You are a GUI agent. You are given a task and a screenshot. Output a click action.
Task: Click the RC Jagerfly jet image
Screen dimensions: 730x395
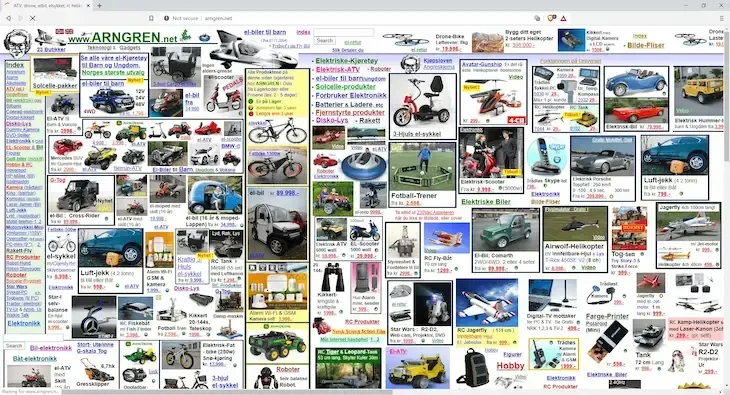click(487, 302)
